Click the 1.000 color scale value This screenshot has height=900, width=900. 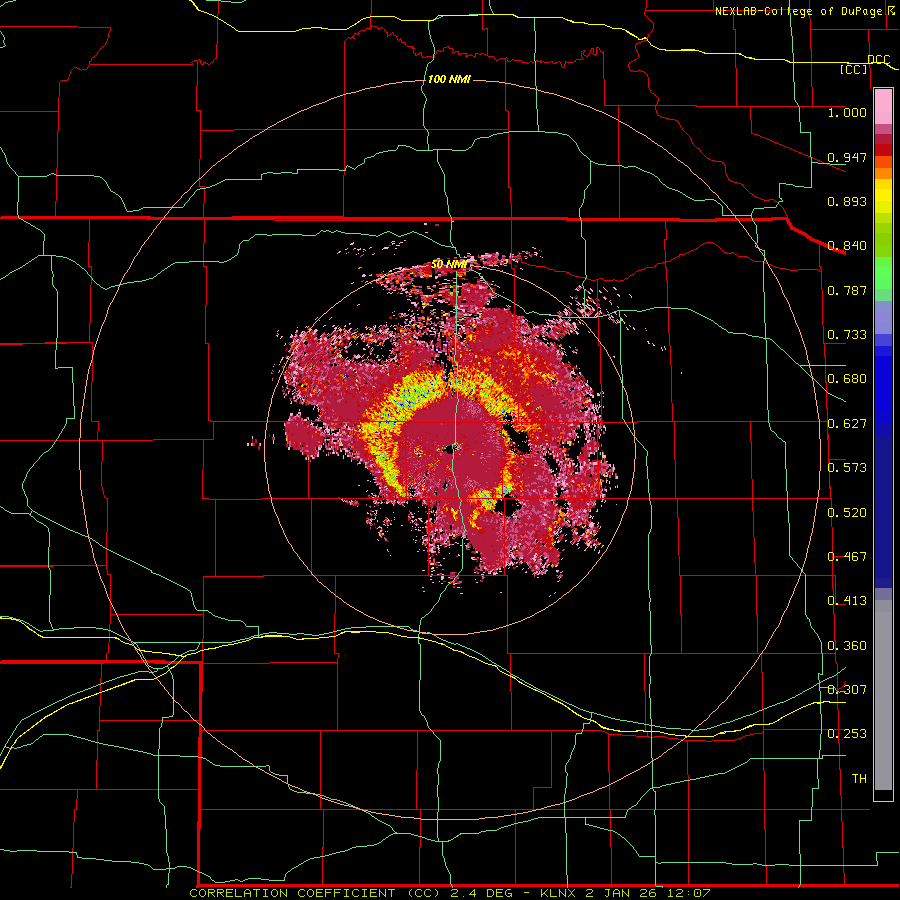[x=847, y=112]
